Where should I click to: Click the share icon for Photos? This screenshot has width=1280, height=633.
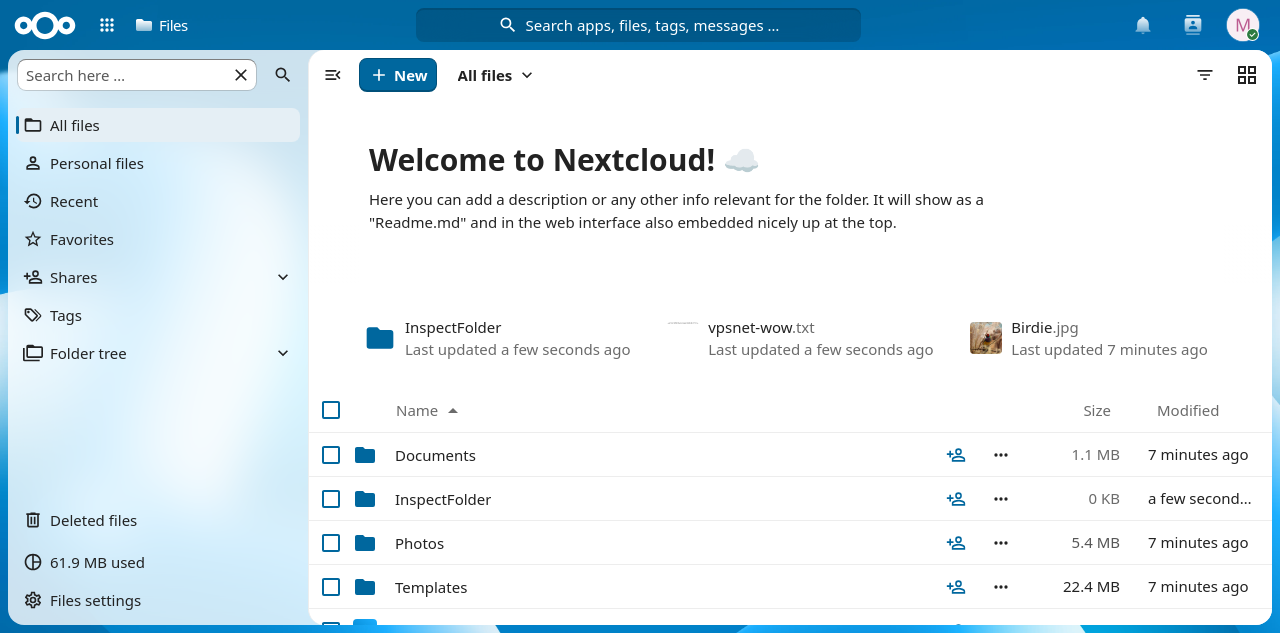[956, 543]
